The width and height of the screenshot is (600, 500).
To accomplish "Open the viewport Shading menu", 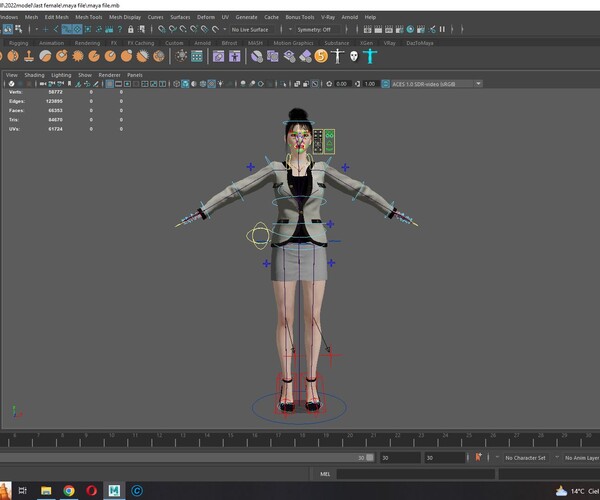I will 34,75.
